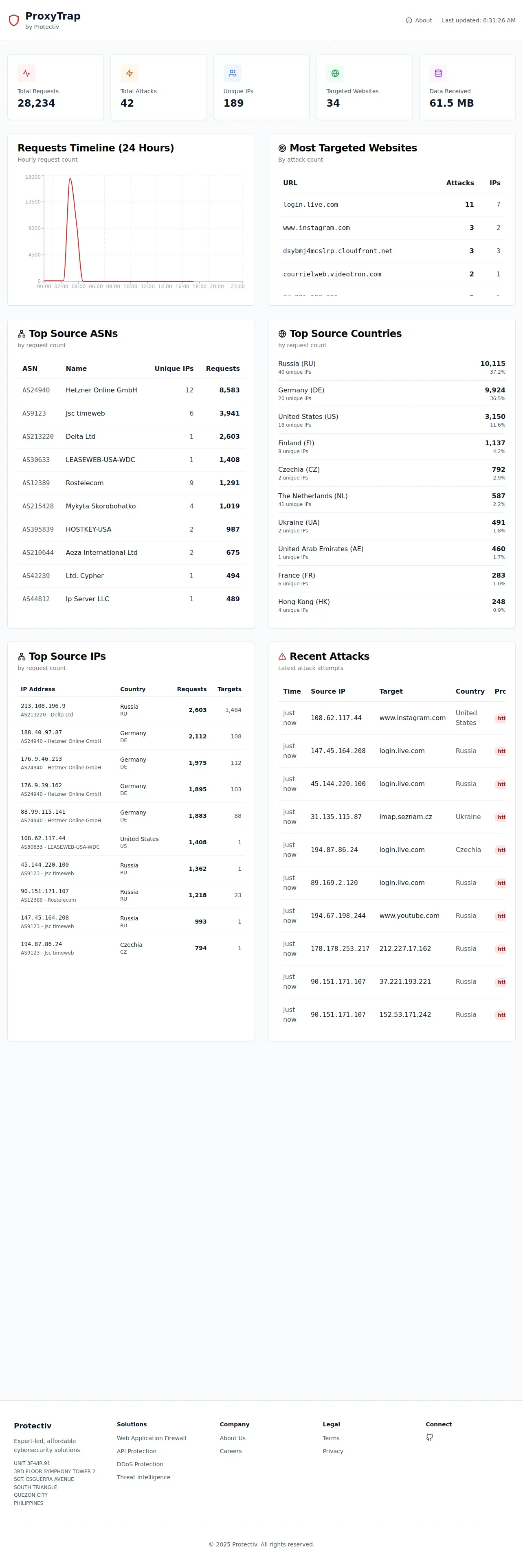Select AS30633 LEASEWEB-USA-WDC row
The height and width of the screenshot is (1568, 523).
point(131,460)
